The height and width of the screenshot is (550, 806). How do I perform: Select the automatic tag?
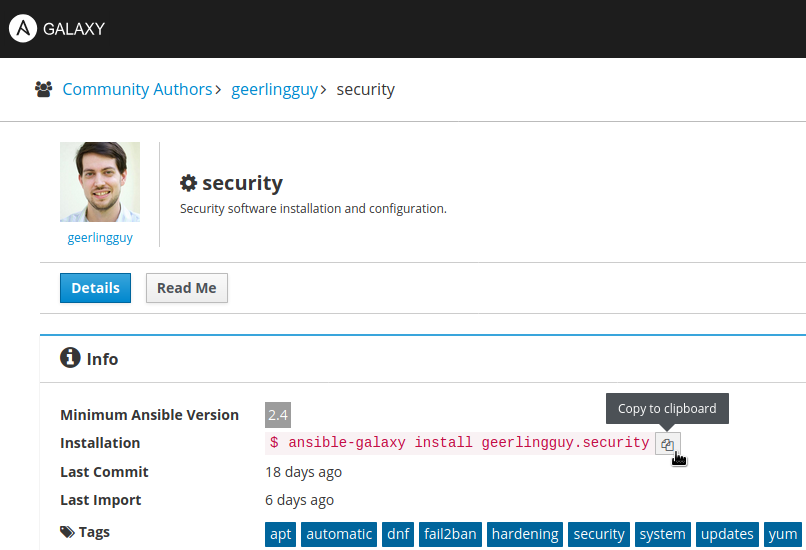339,534
